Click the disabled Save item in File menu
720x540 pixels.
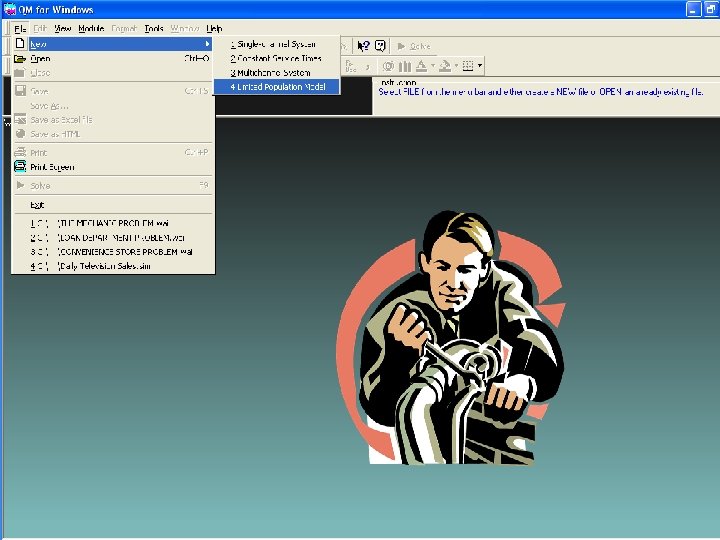pos(112,91)
